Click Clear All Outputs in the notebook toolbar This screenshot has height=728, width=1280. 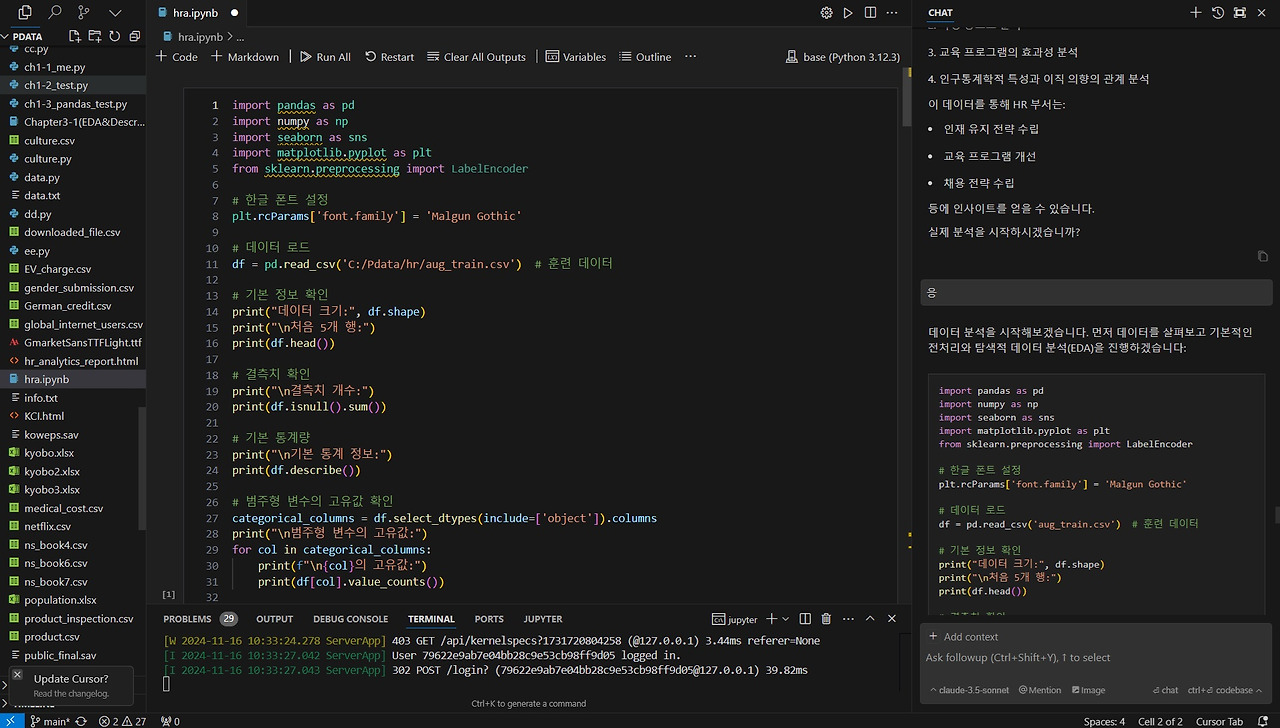point(476,57)
